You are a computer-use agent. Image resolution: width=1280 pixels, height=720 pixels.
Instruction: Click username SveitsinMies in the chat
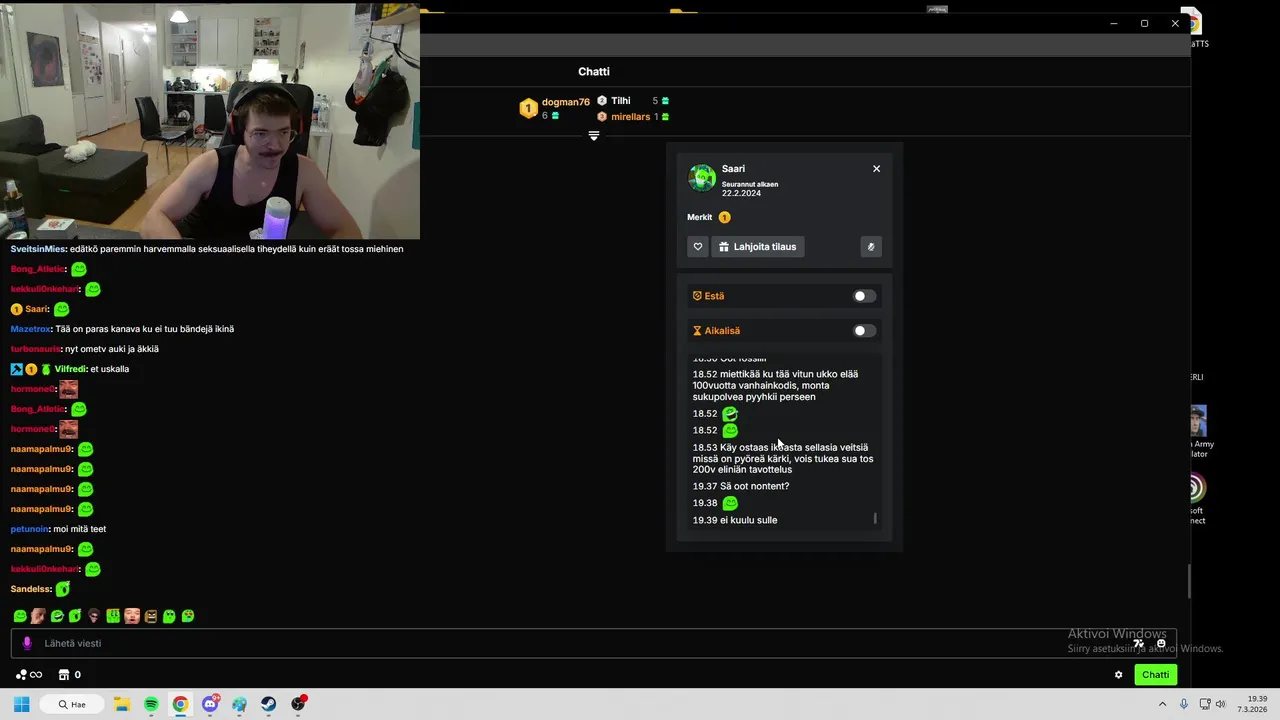(38, 249)
